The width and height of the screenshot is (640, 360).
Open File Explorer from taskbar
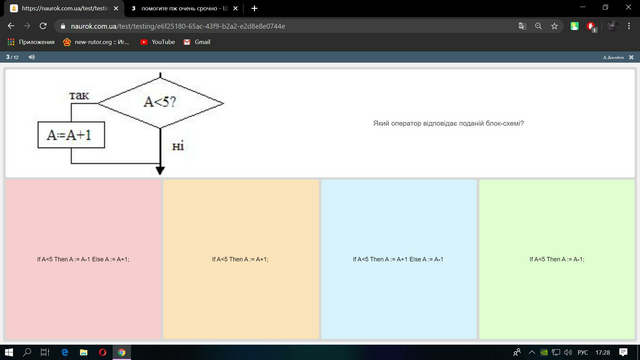point(84,352)
